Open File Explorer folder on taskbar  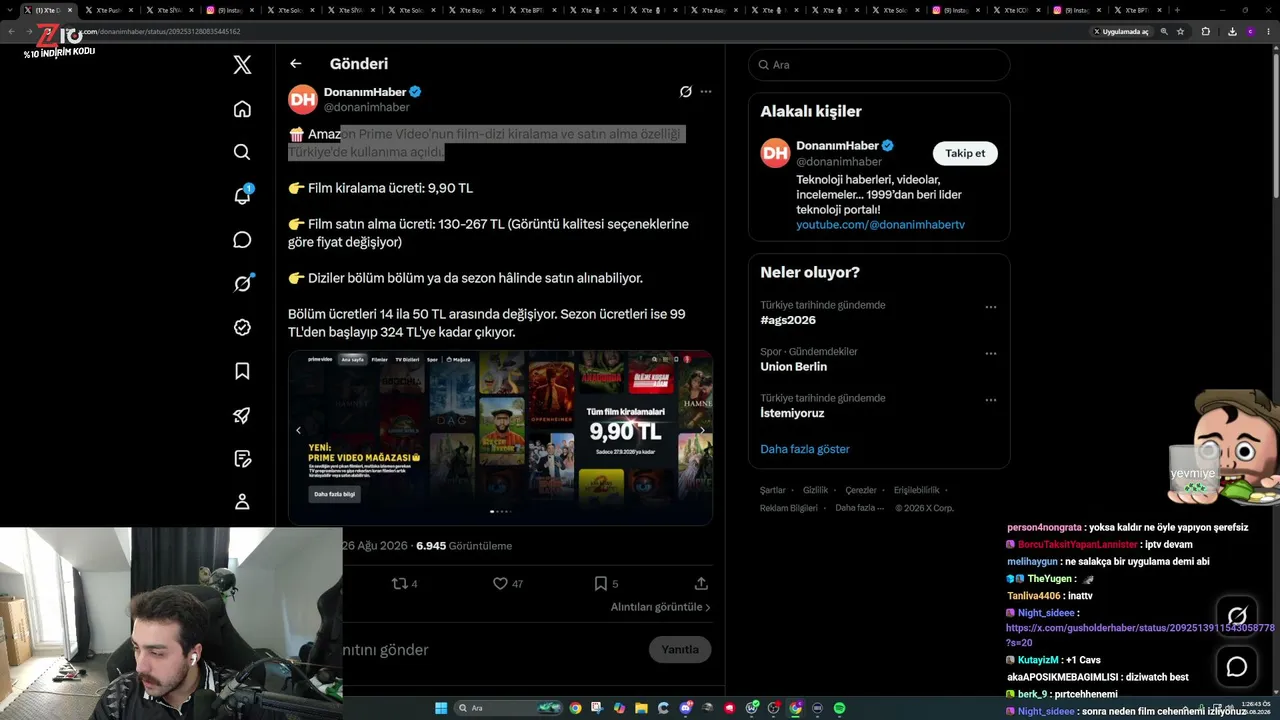tap(641, 708)
